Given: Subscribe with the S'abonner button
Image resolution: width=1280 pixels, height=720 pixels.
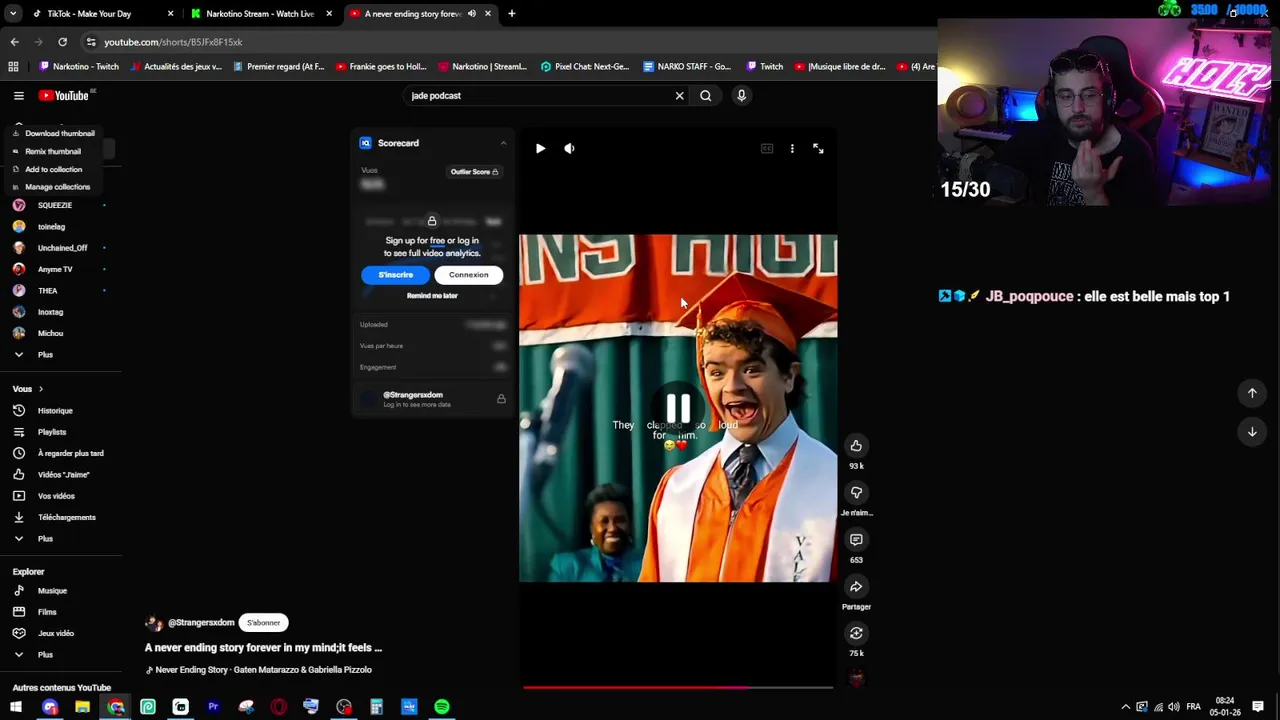Looking at the screenshot, I should pyautogui.click(x=264, y=623).
